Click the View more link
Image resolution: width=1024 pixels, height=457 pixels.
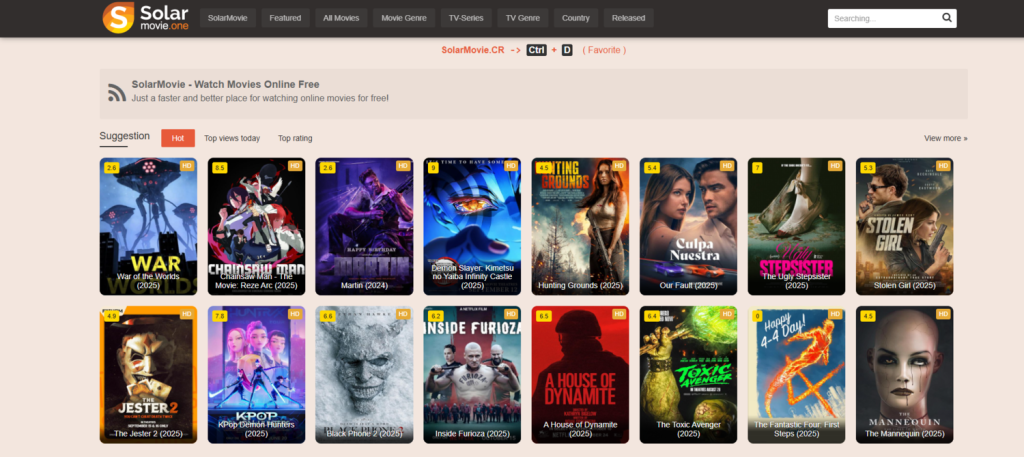pos(946,138)
